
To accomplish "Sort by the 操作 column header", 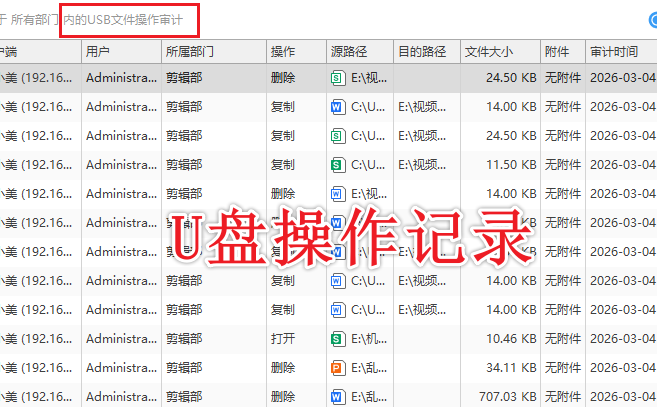I will [297, 52].
